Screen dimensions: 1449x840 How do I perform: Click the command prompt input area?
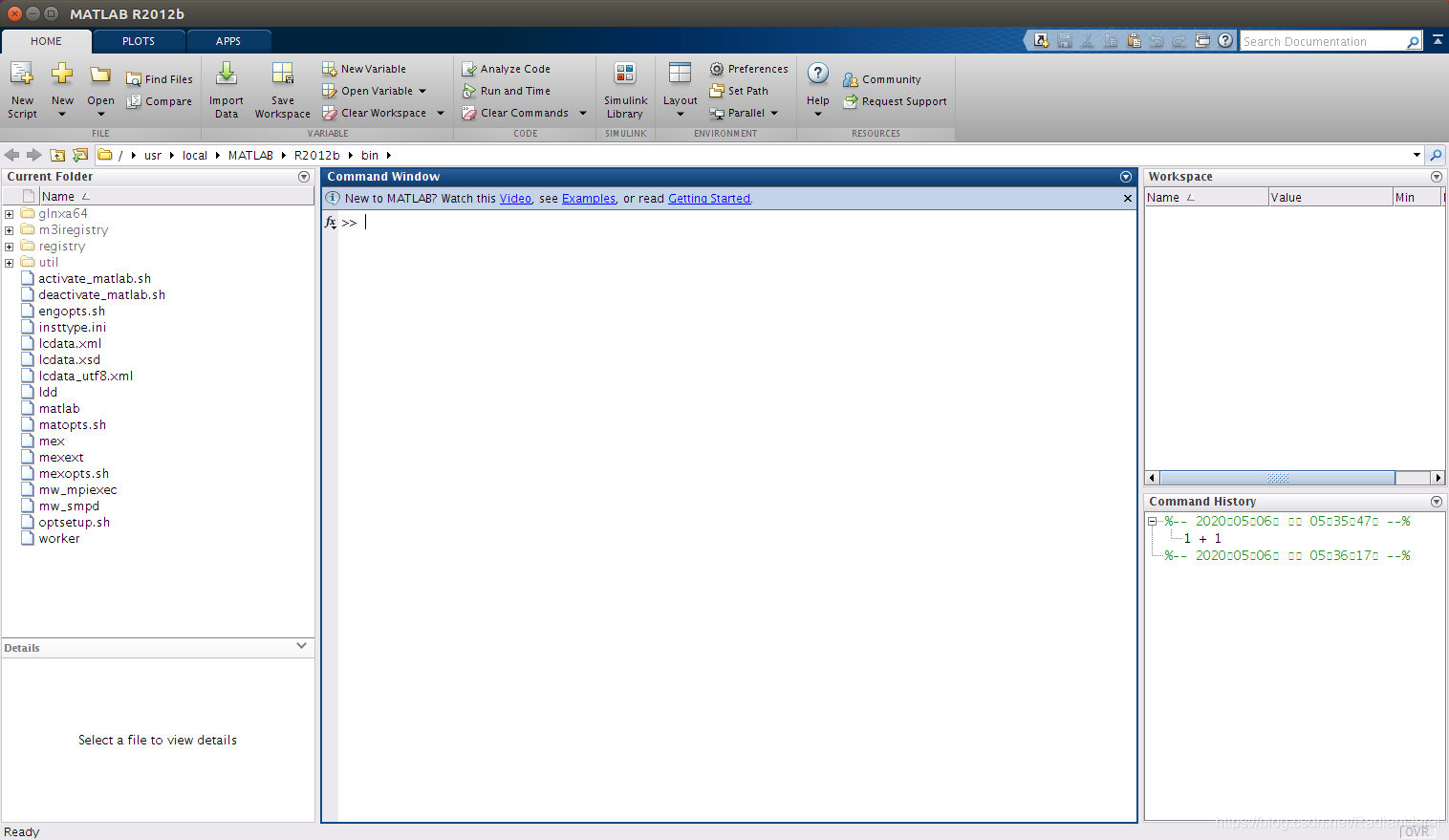tap(736, 223)
